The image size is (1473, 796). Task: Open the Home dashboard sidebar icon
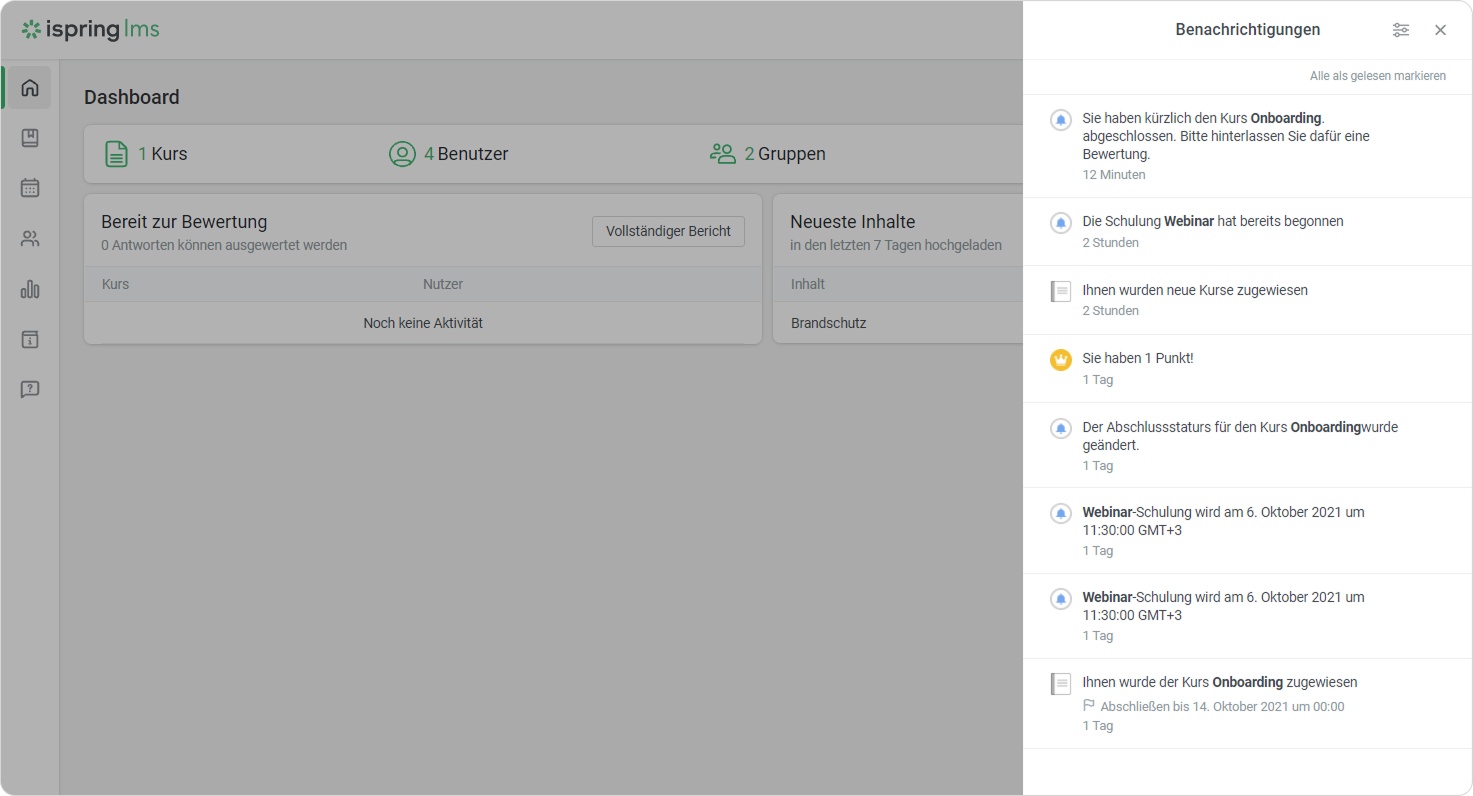click(30, 88)
